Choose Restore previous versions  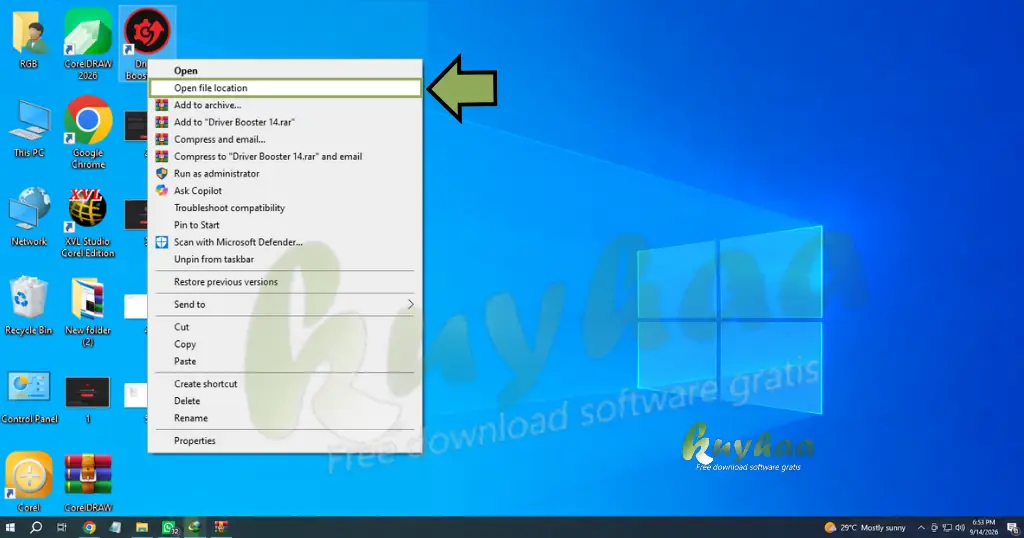285,282
